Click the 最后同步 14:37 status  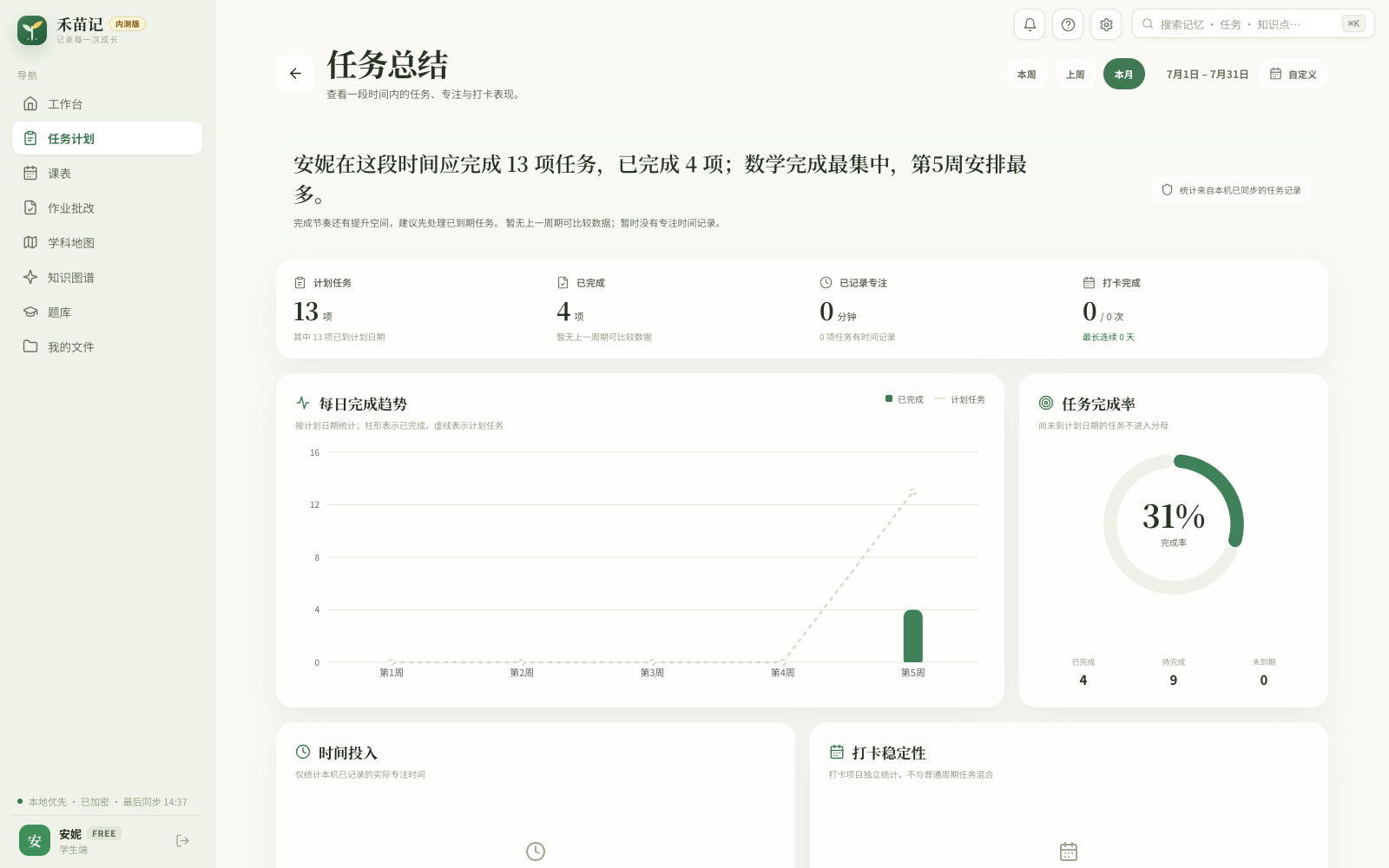[155, 802]
